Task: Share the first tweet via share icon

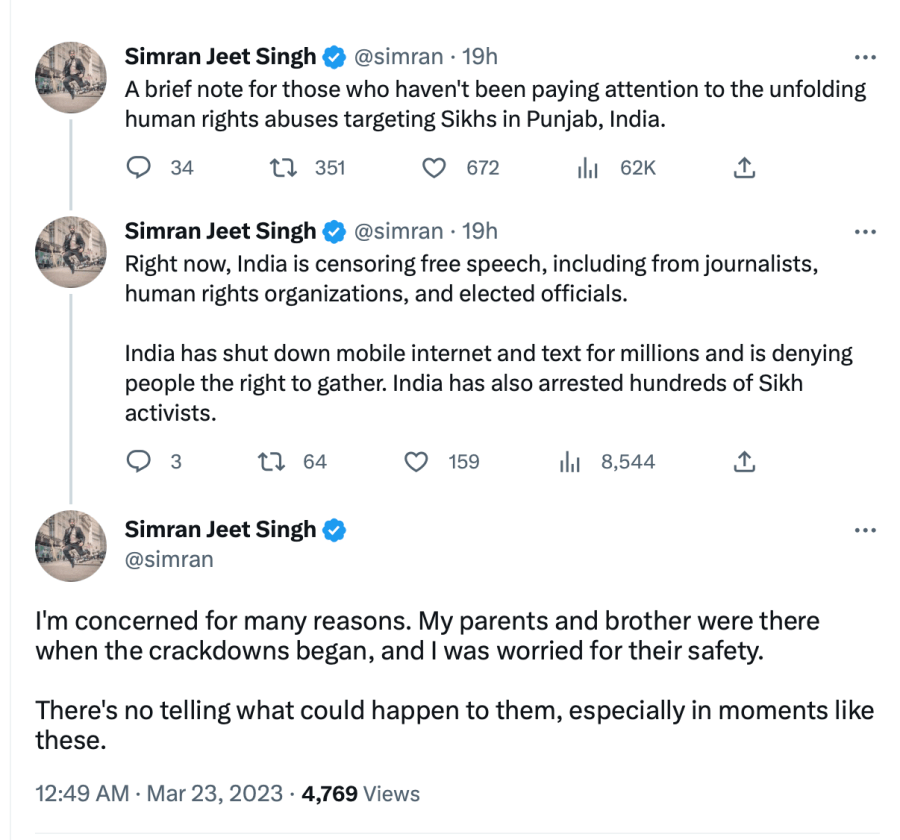Action: pyautogui.click(x=743, y=168)
